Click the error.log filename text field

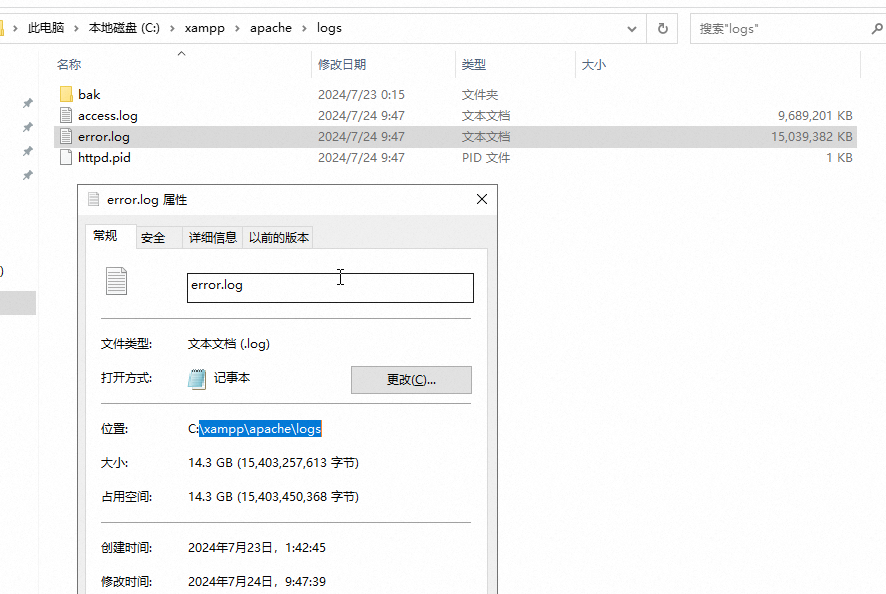[x=330, y=287]
